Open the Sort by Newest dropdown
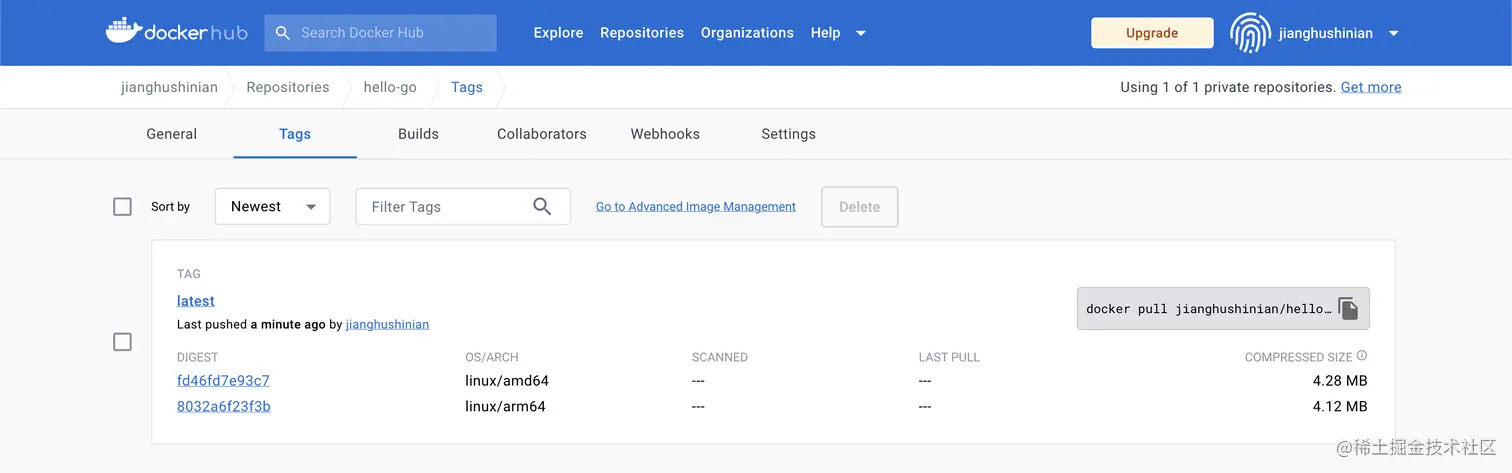Image resolution: width=1512 pixels, height=473 pixels. tap(272, 207)
